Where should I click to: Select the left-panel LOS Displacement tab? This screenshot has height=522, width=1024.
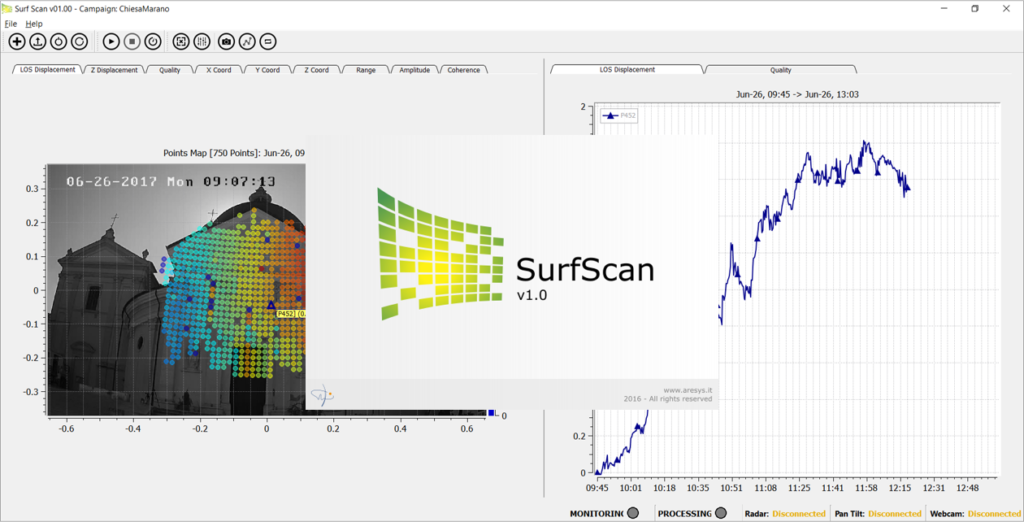[47, 69]
